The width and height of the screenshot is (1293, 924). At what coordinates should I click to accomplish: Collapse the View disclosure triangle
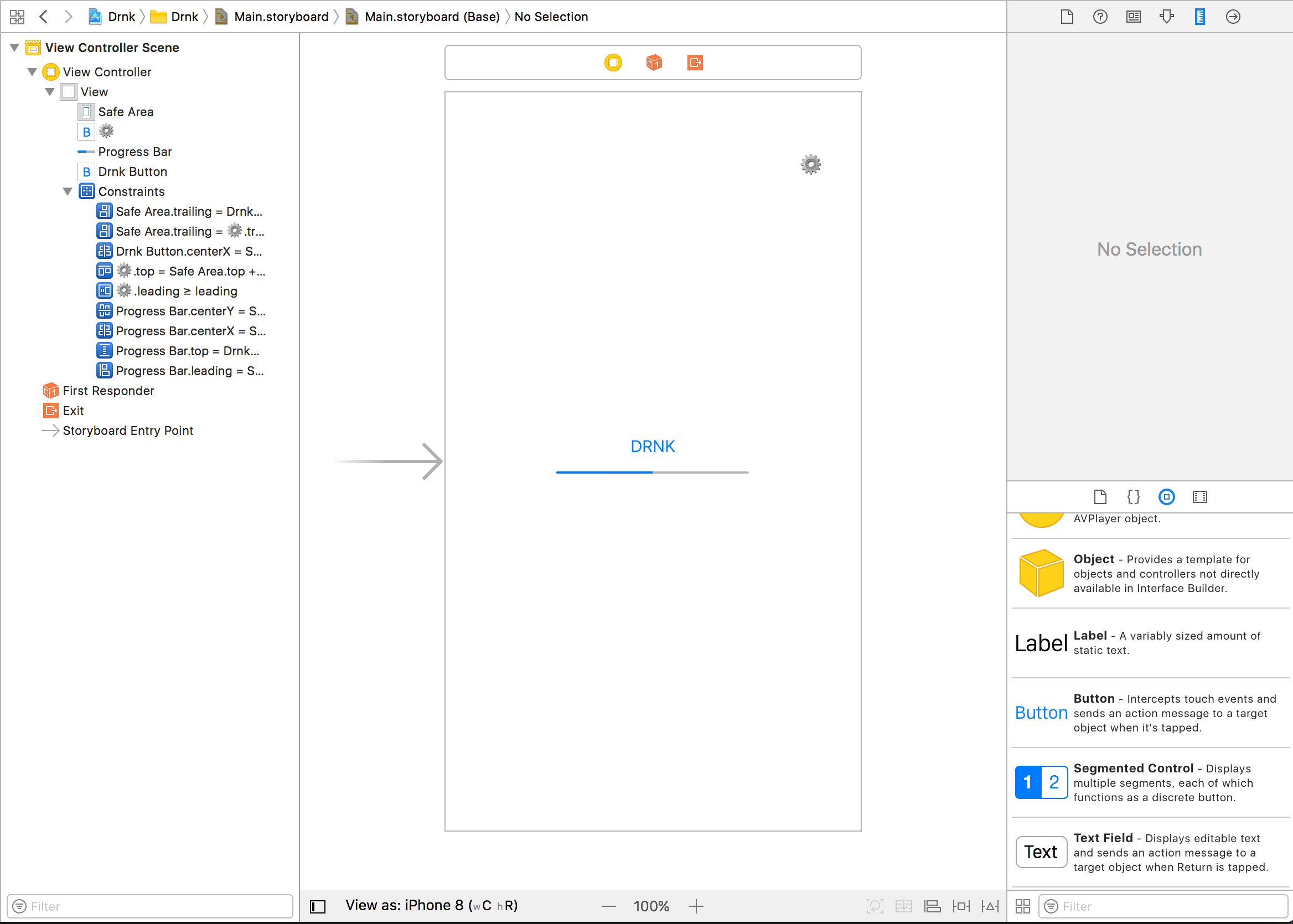pyautogui.click(x=50, y=92)
